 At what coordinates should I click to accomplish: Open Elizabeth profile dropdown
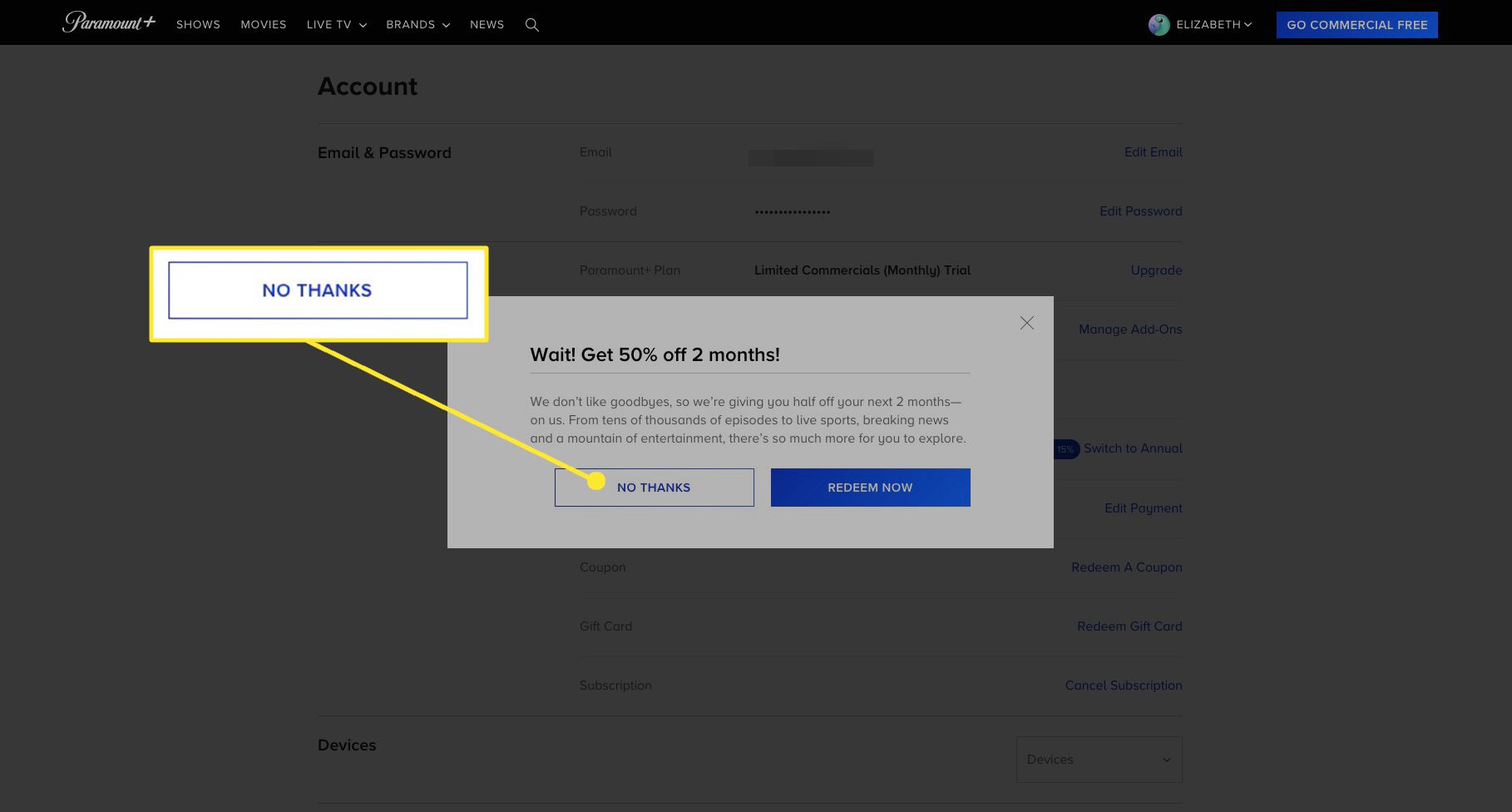point(1213,25)
